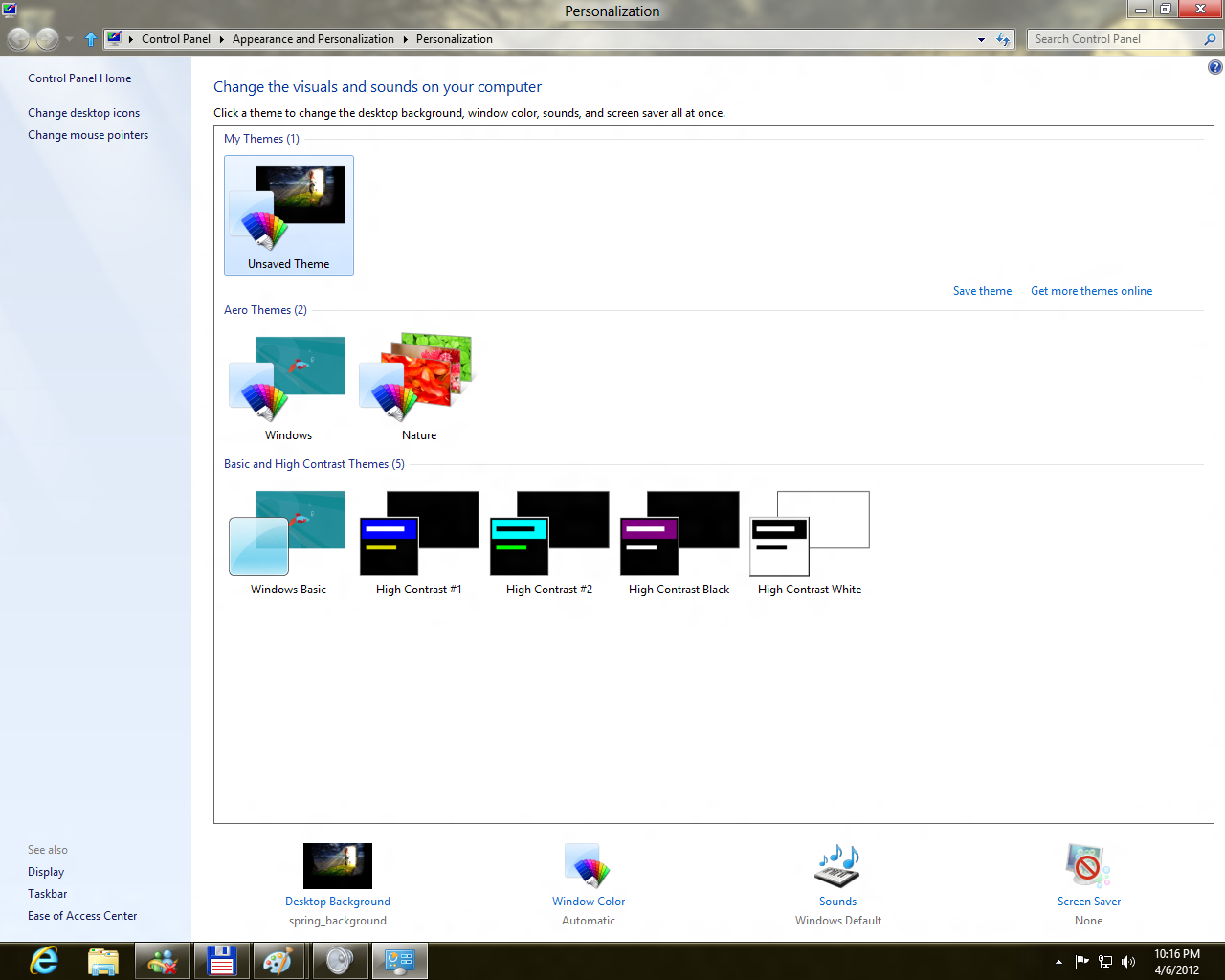The width and height of the screenshot is (1225, 980).
Task: Open File Explorer from the taskbar
Action: coord(103,960)
